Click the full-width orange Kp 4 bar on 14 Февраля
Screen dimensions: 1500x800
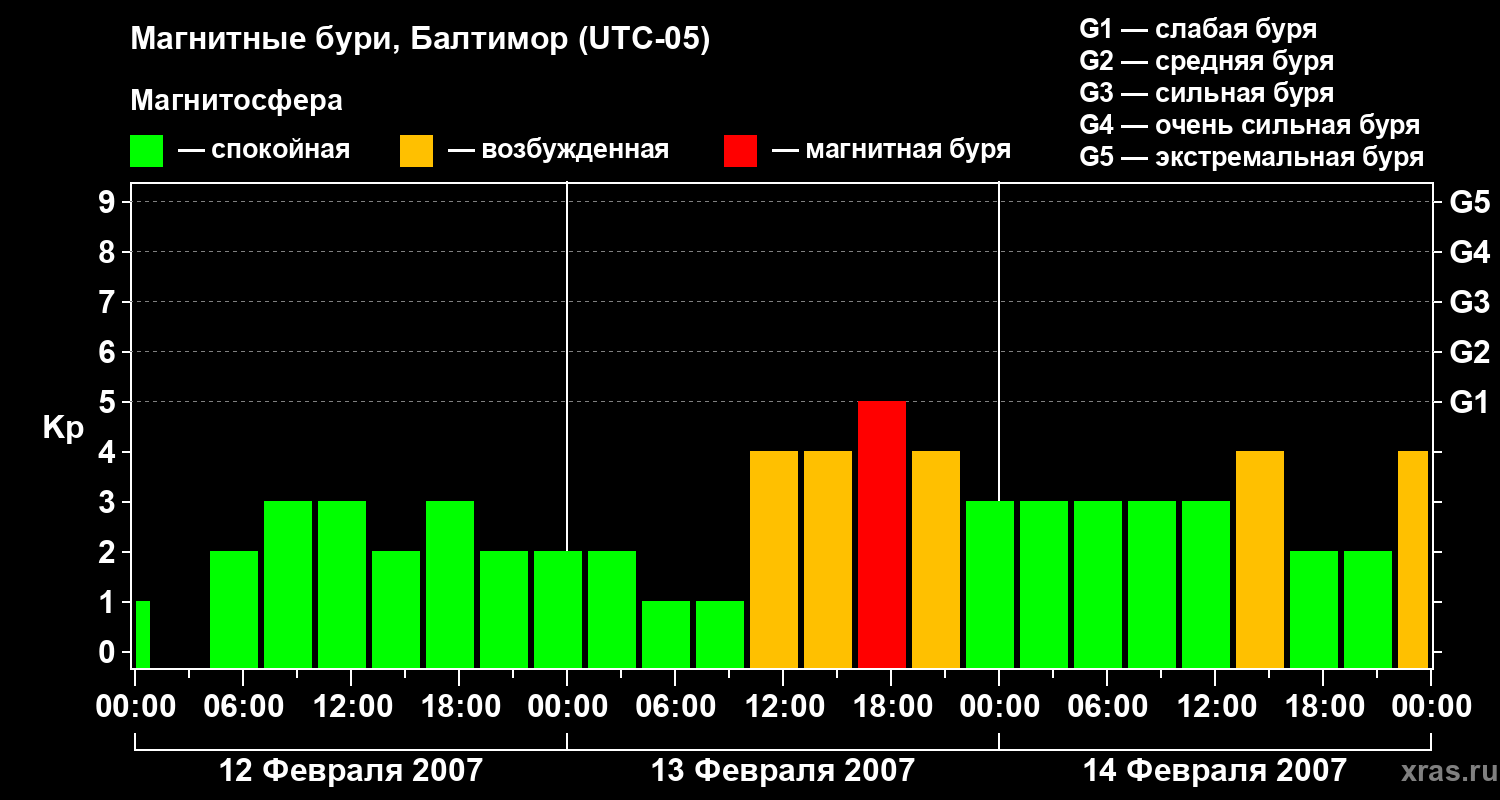(x=1260, y=560)
